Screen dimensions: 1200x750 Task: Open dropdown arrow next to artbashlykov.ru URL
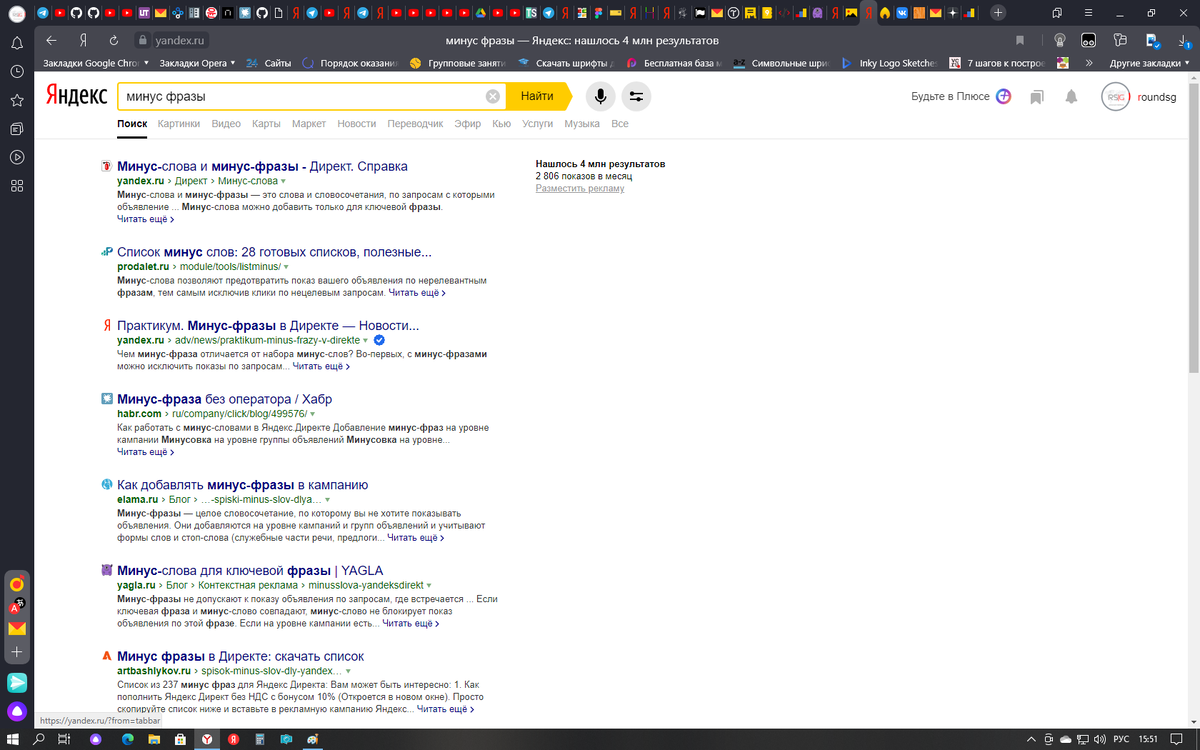point(349,671)
